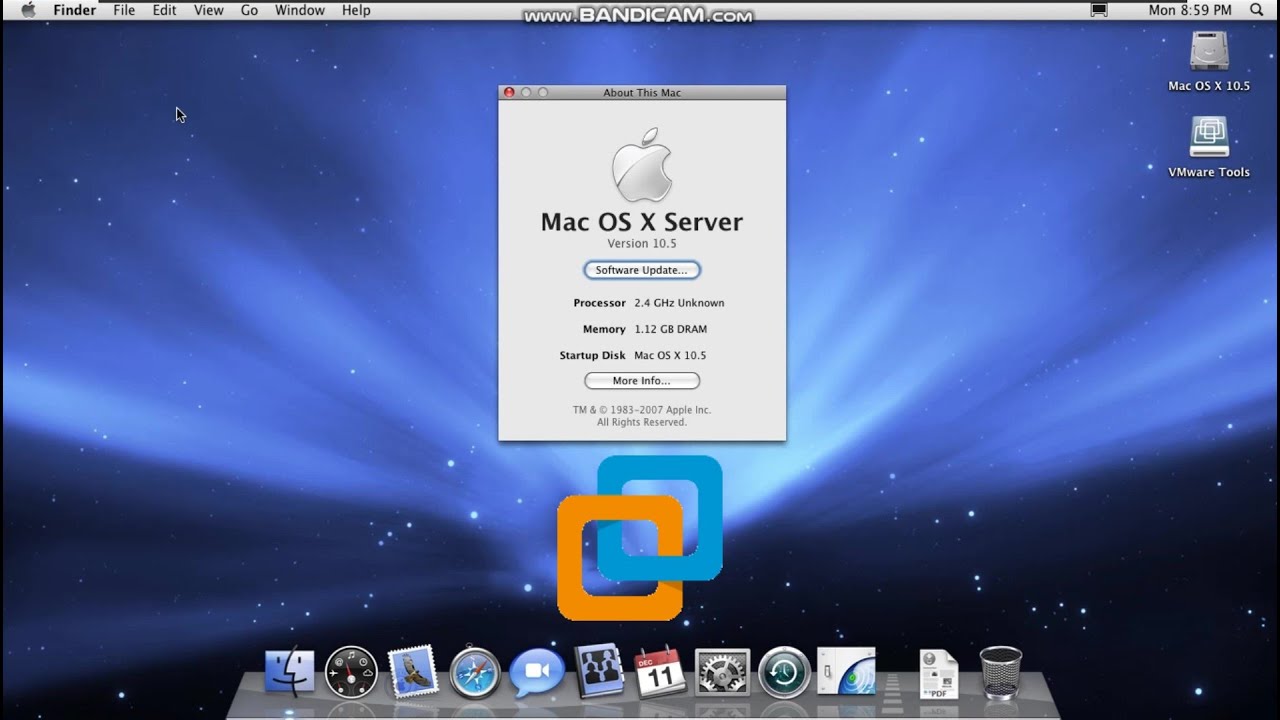Open the Help menu
1280x720 pixels.
click(356, 10)
